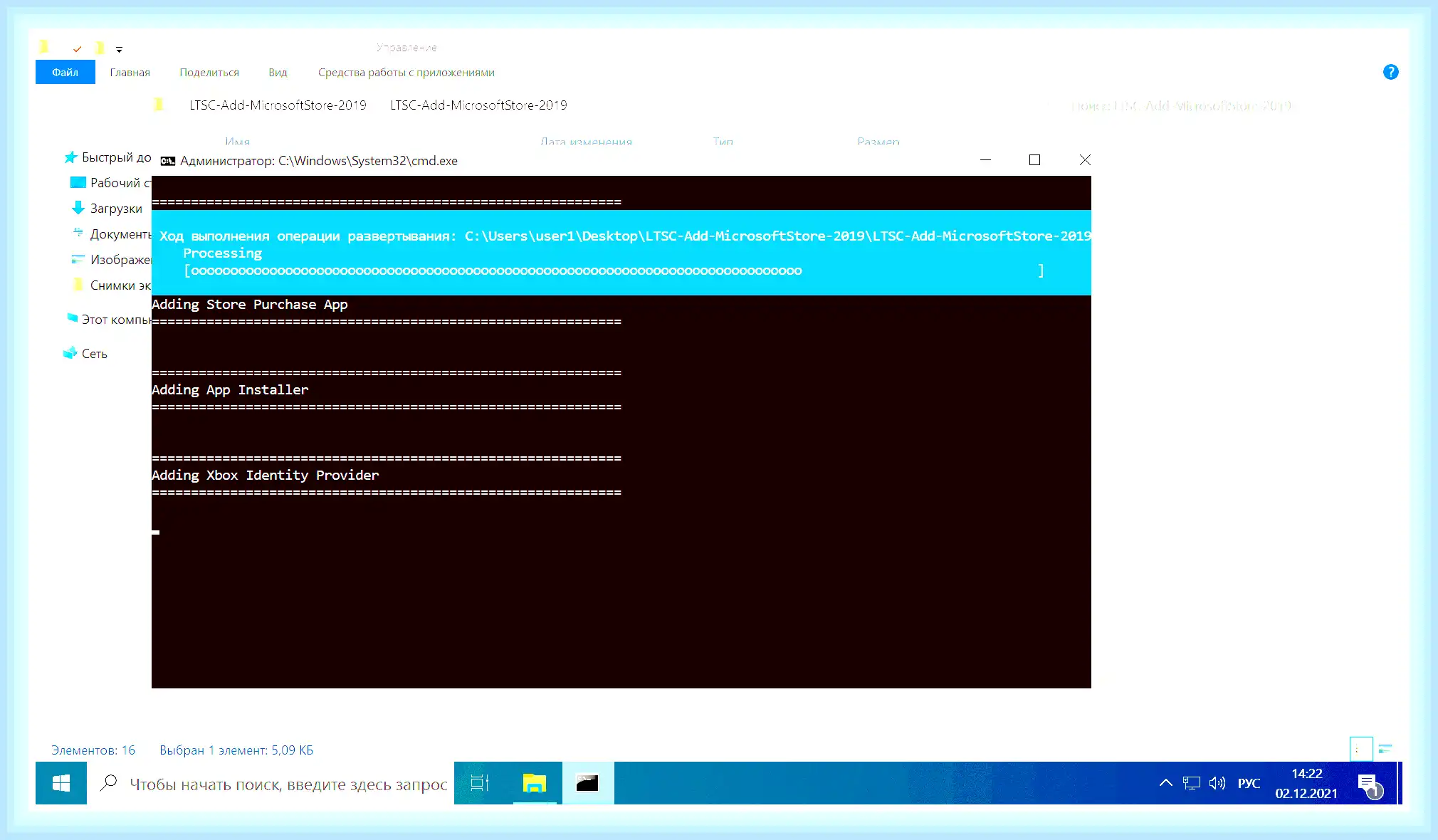Show hidden tray icons chevron
The height and width of the screenshot is (840, 1438).
(x=1165, y=783)
